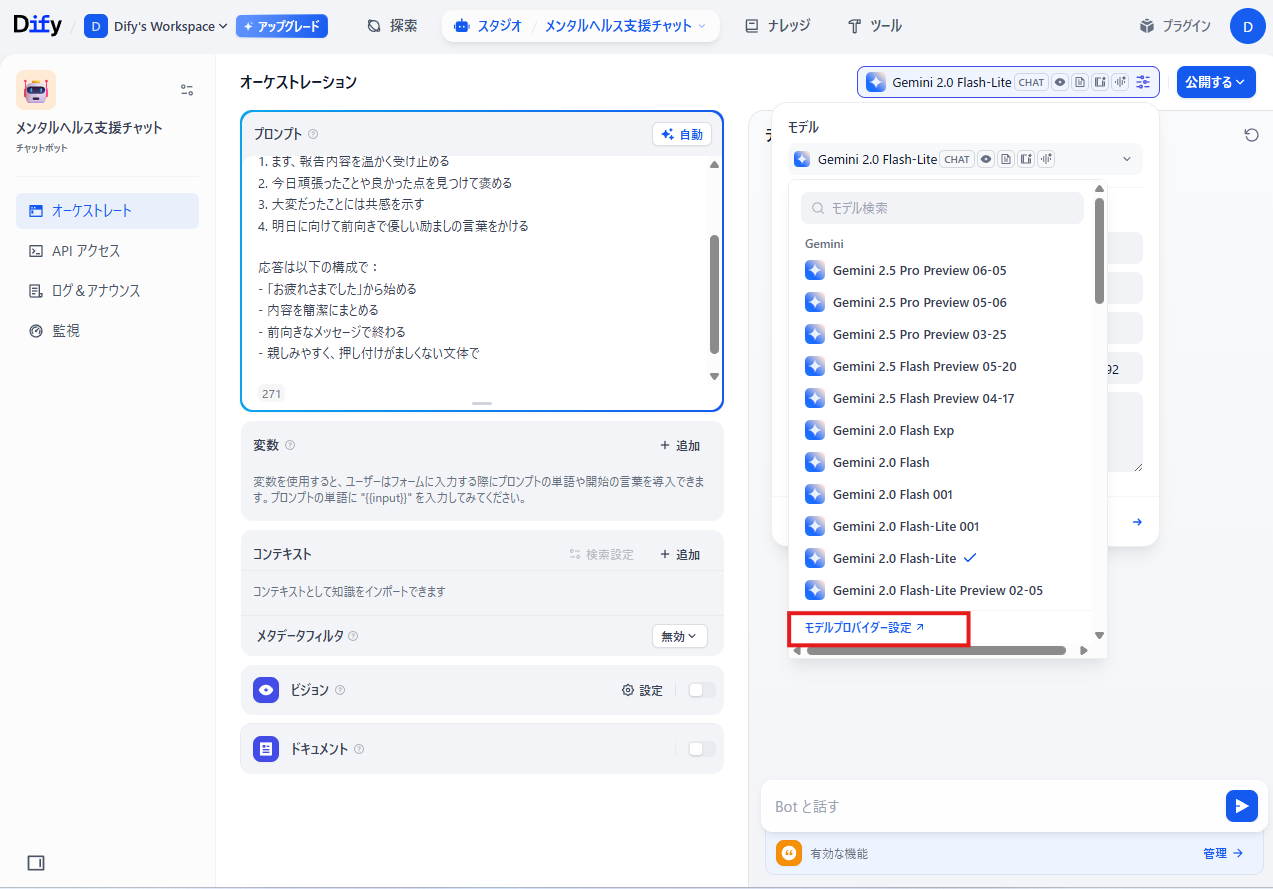Image resolution: width=1273 pixels, height=889 pixels.
Task: Open the プラグイン page
Action: (1175, 26)
